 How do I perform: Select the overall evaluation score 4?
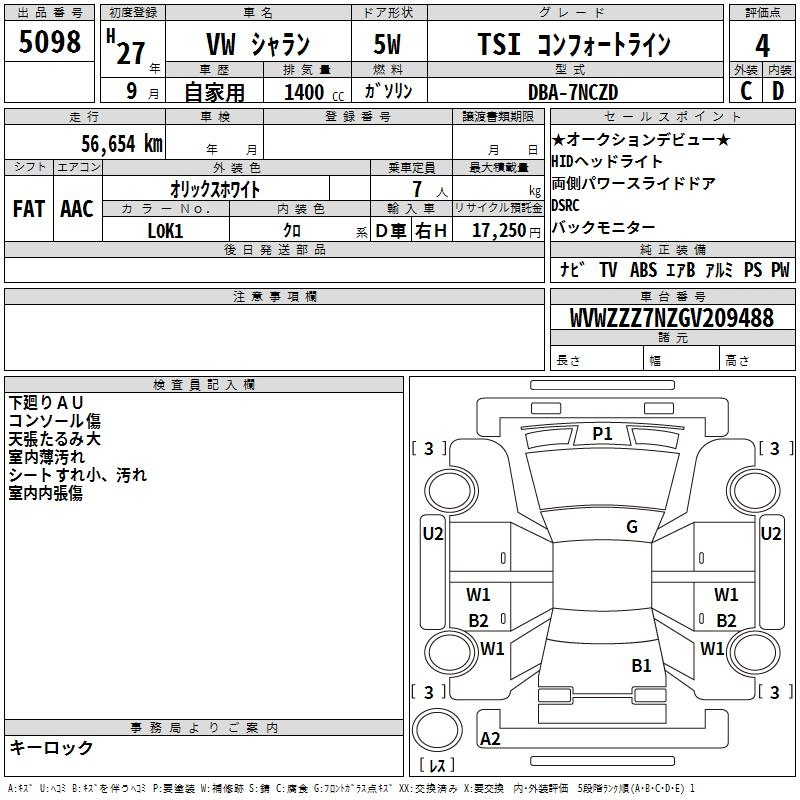pyautogui.click(x=762, y=45)
